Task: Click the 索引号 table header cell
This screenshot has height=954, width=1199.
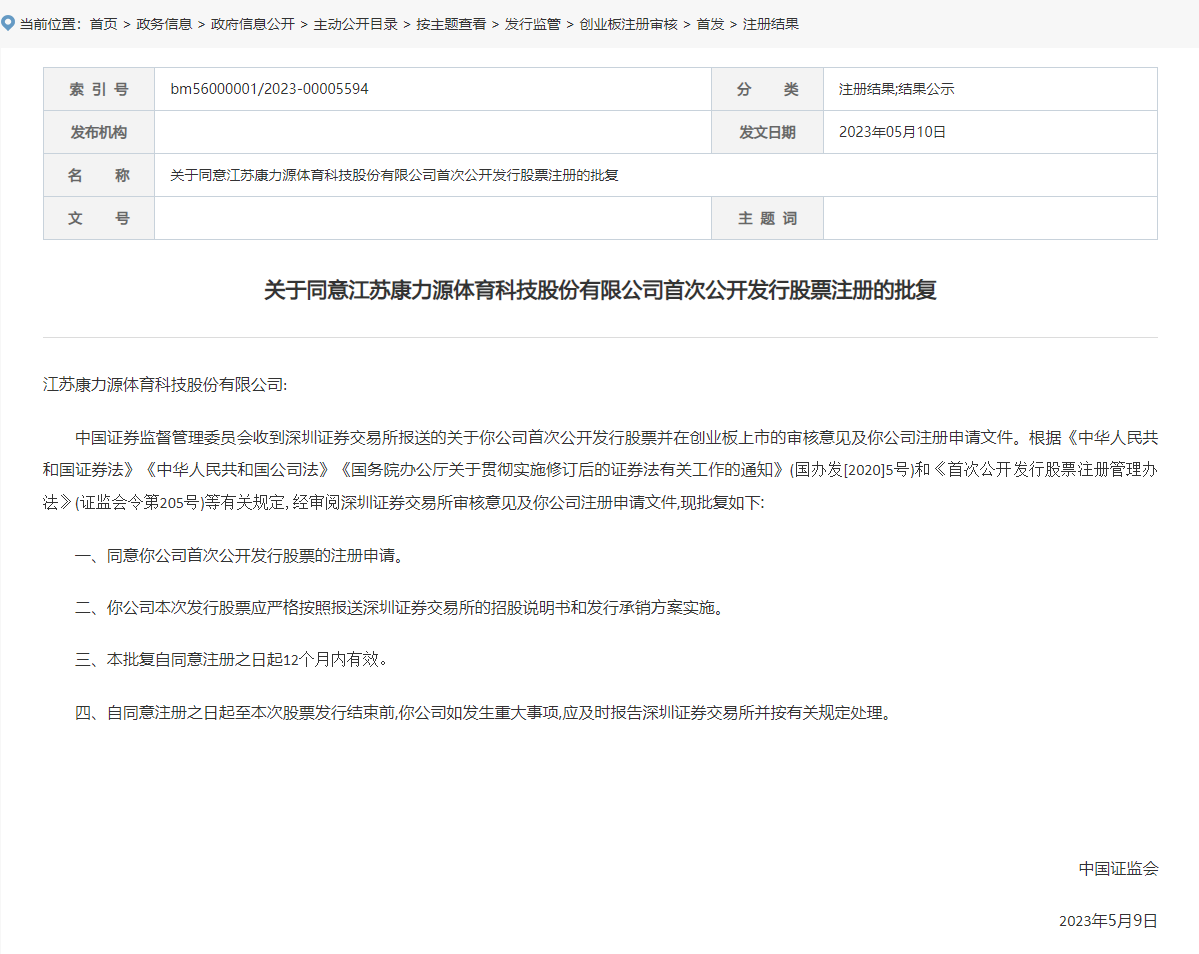Action: click(98, 89)
